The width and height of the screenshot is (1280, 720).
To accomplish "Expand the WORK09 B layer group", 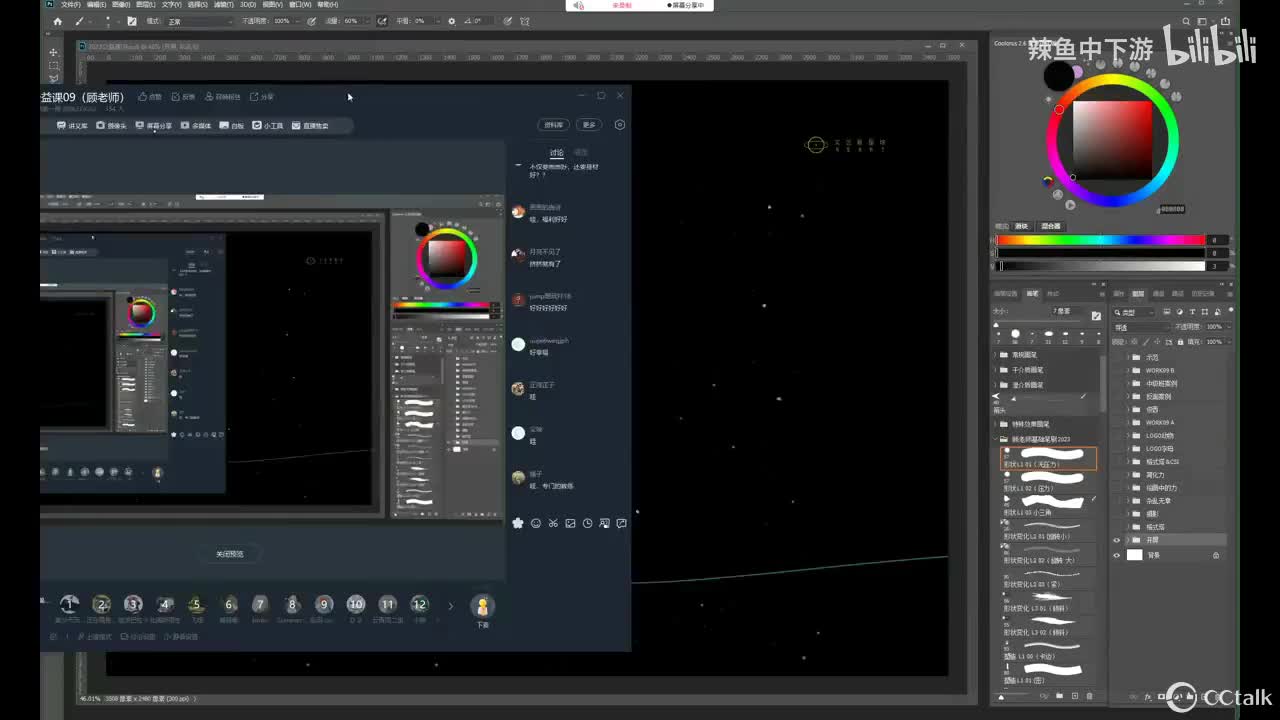I will coord(1128,370).
